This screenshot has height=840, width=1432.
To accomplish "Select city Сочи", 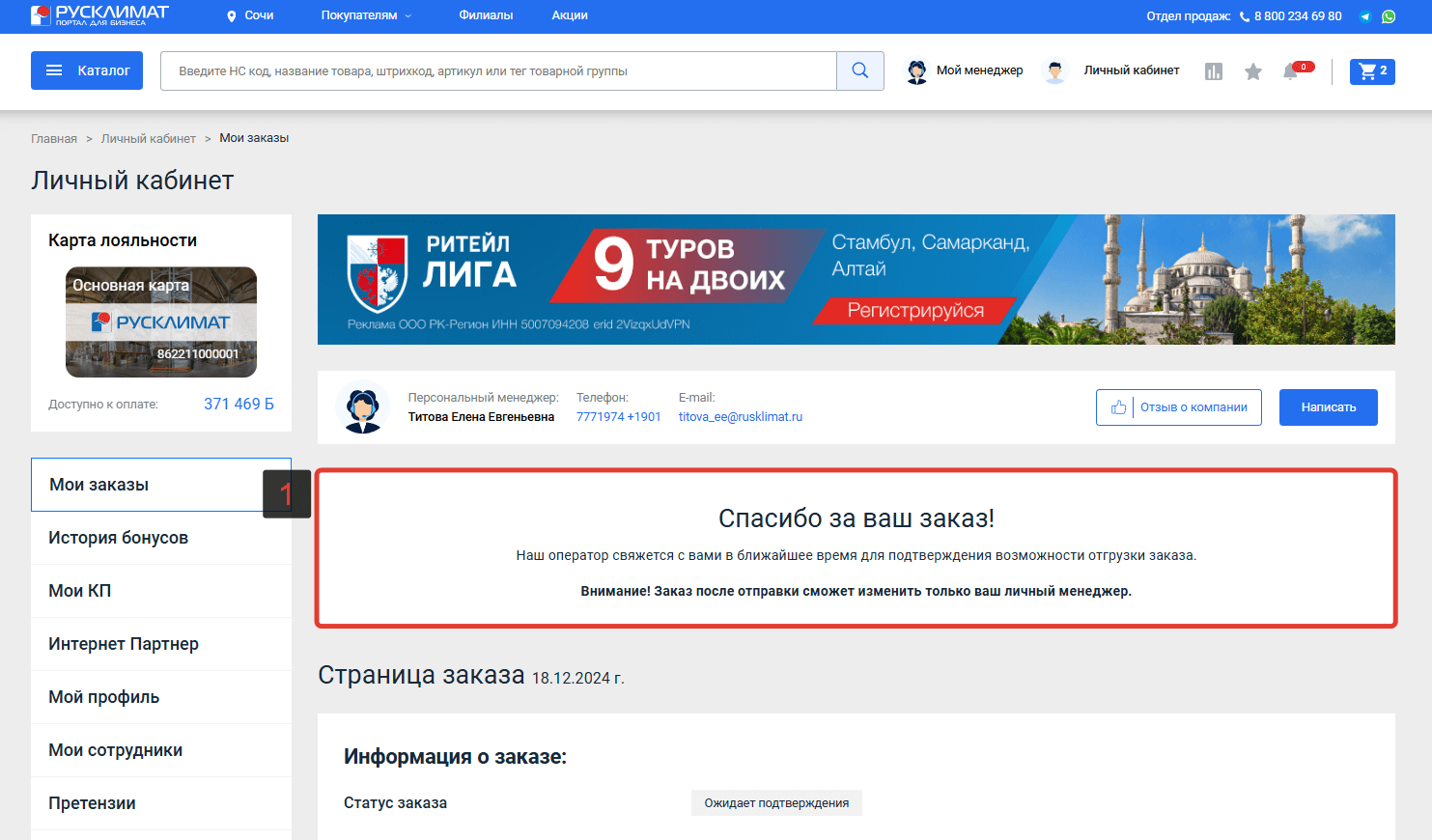I will 259,15.
